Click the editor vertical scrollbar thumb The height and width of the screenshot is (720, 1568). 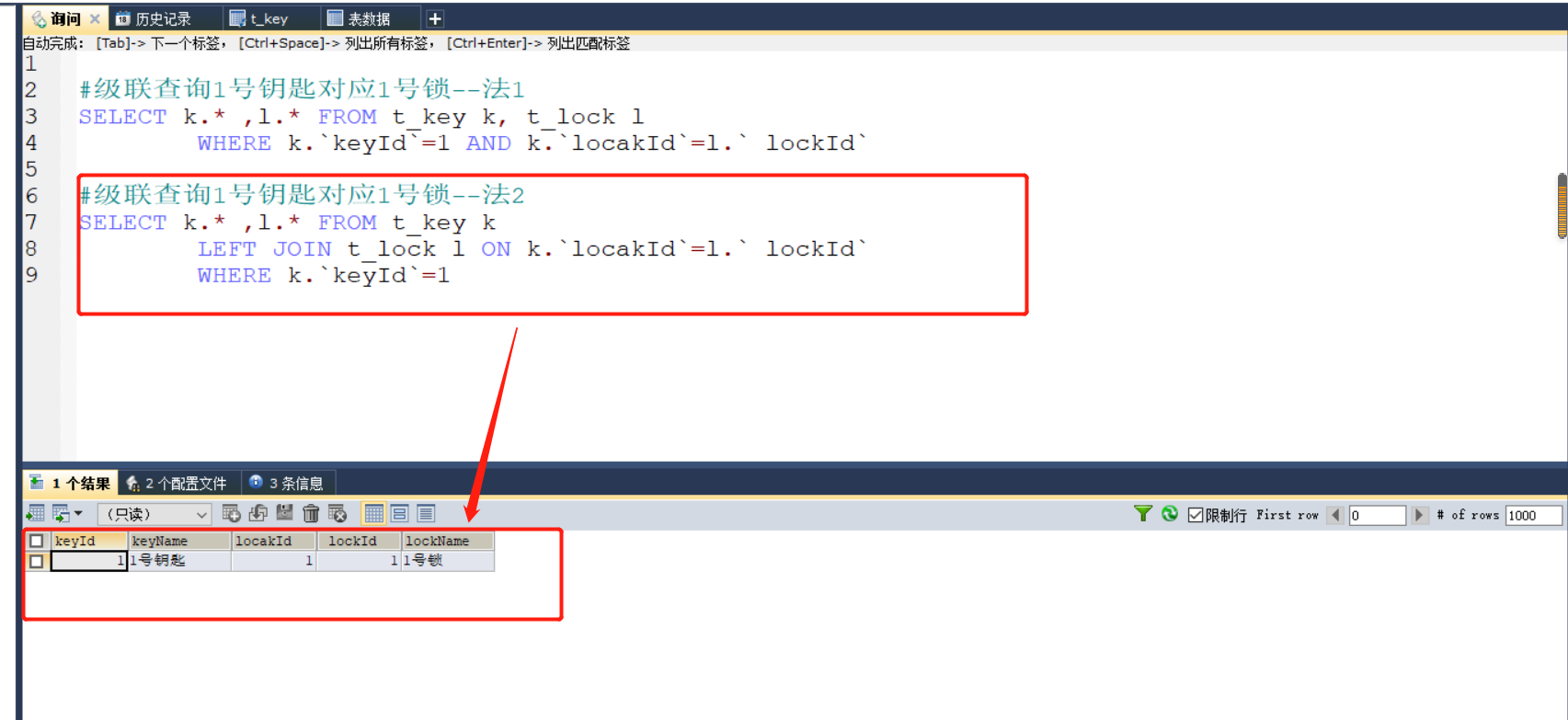coord(1562,206)
